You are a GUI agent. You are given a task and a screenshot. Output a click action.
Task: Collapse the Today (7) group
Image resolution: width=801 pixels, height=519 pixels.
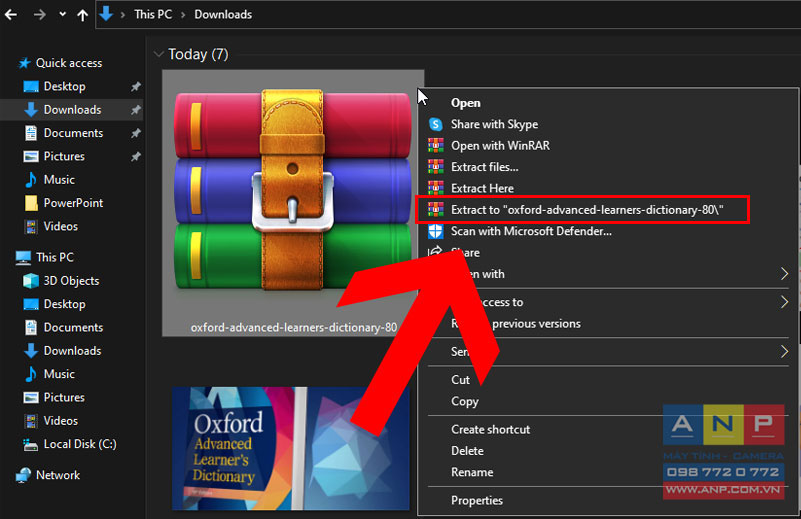(159, 54)
